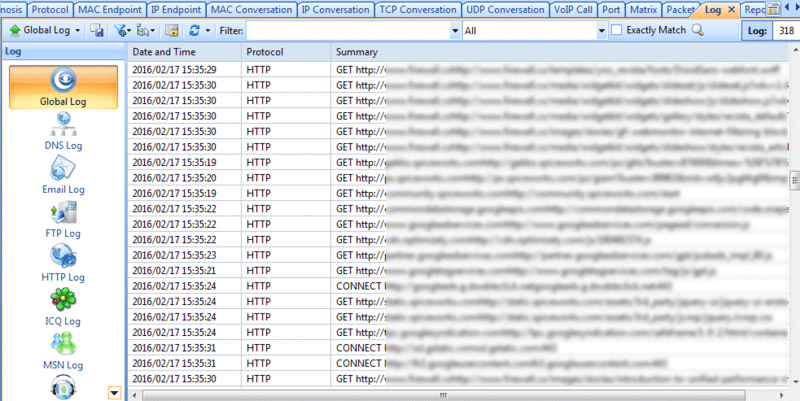800x401 pixels.
Task: Switch to the VoIP Call tab
Action: click(x=573, y=10)
